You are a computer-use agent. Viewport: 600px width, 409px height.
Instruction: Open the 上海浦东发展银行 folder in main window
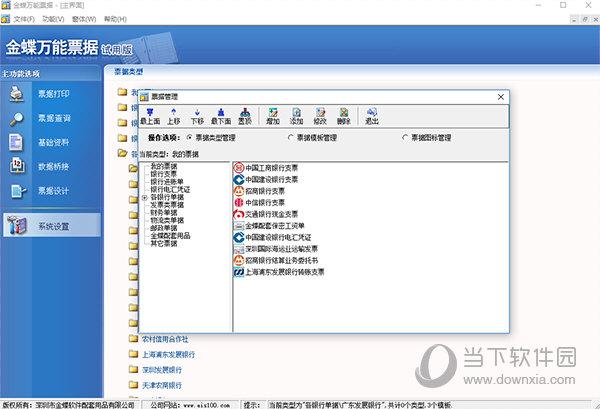[x=168, y=354]
